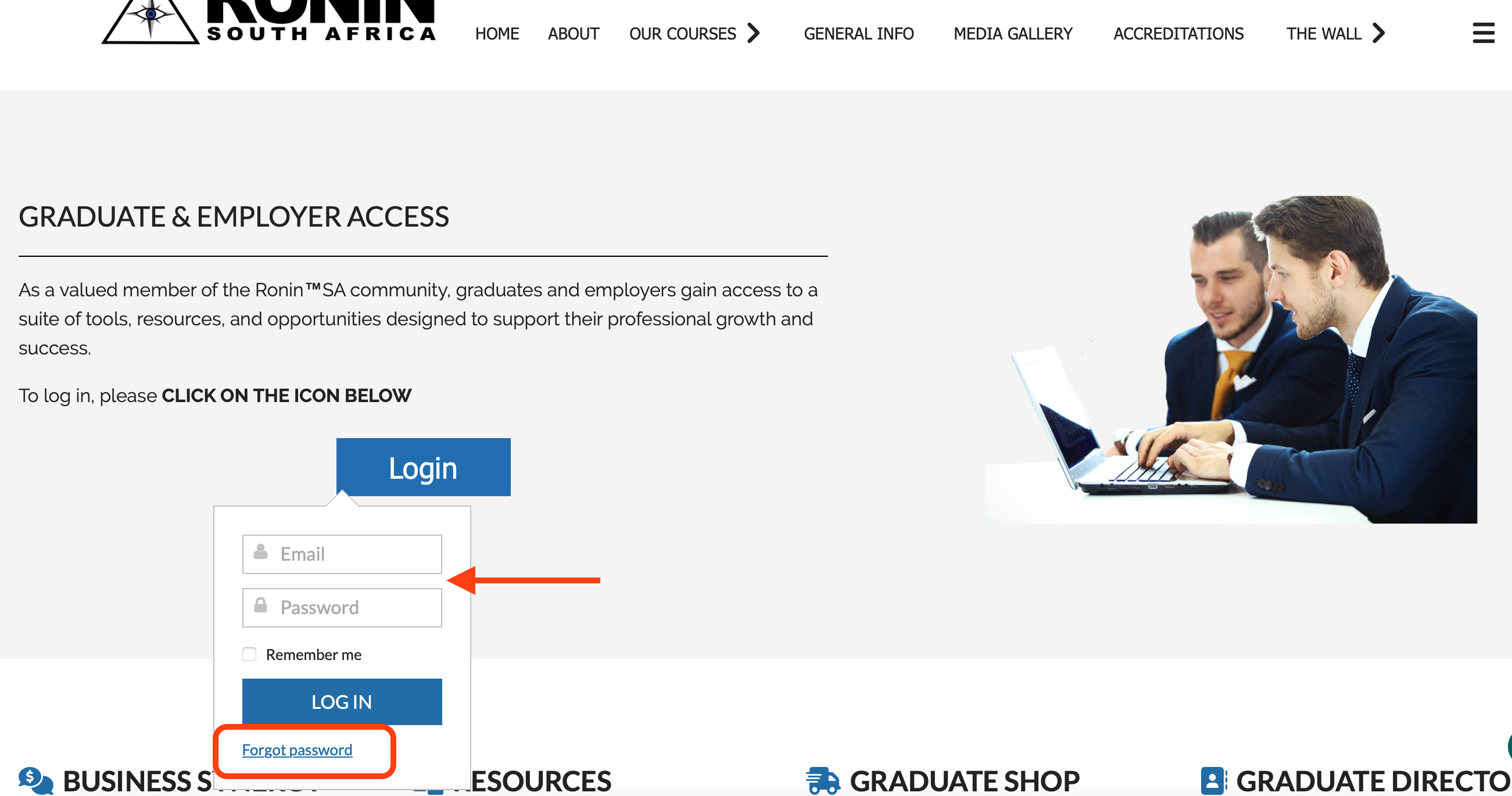Open the General Info menu item
1512x796 pixels.
coord(859,34)
